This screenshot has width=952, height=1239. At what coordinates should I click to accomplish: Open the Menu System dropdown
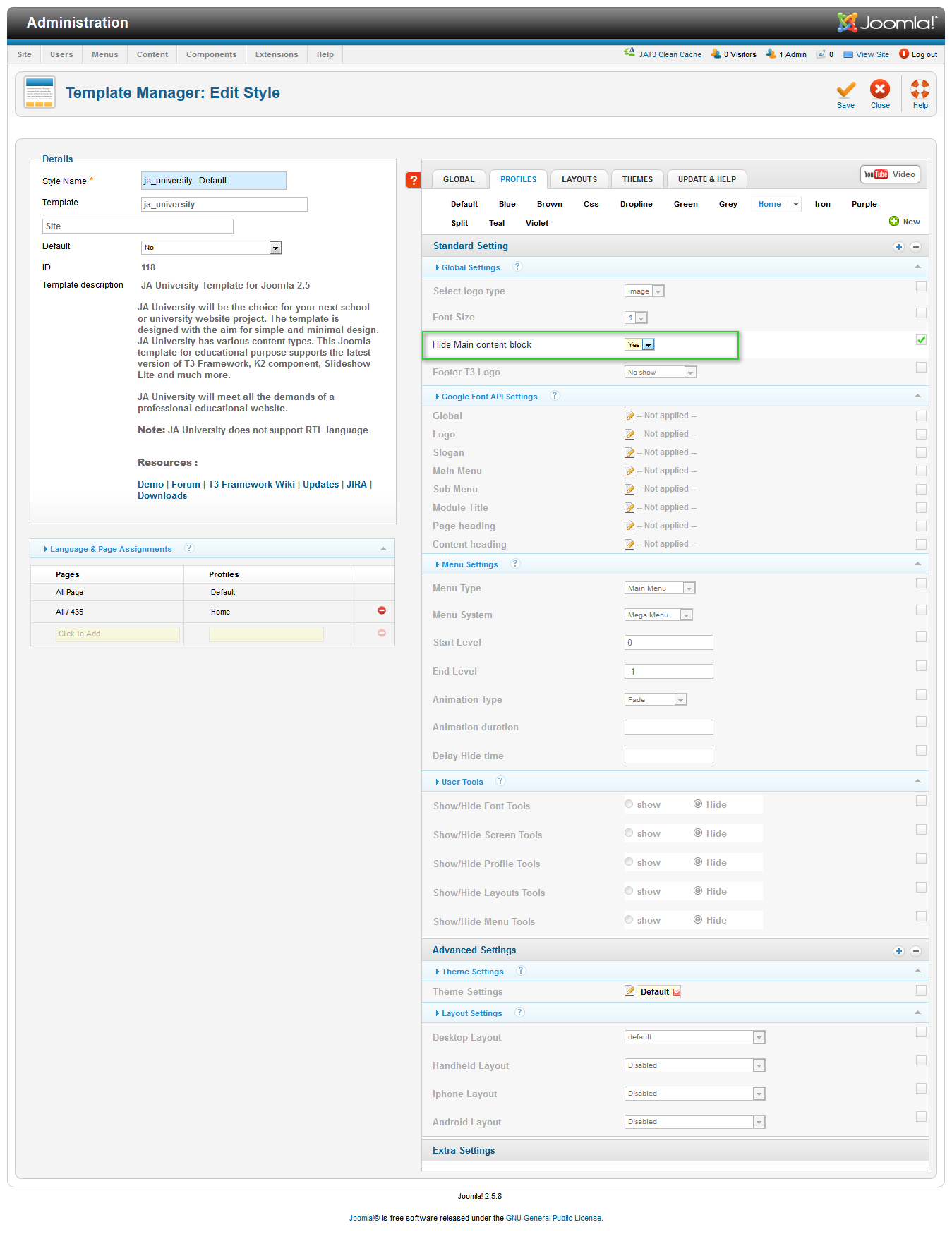(x=658, y=615)
